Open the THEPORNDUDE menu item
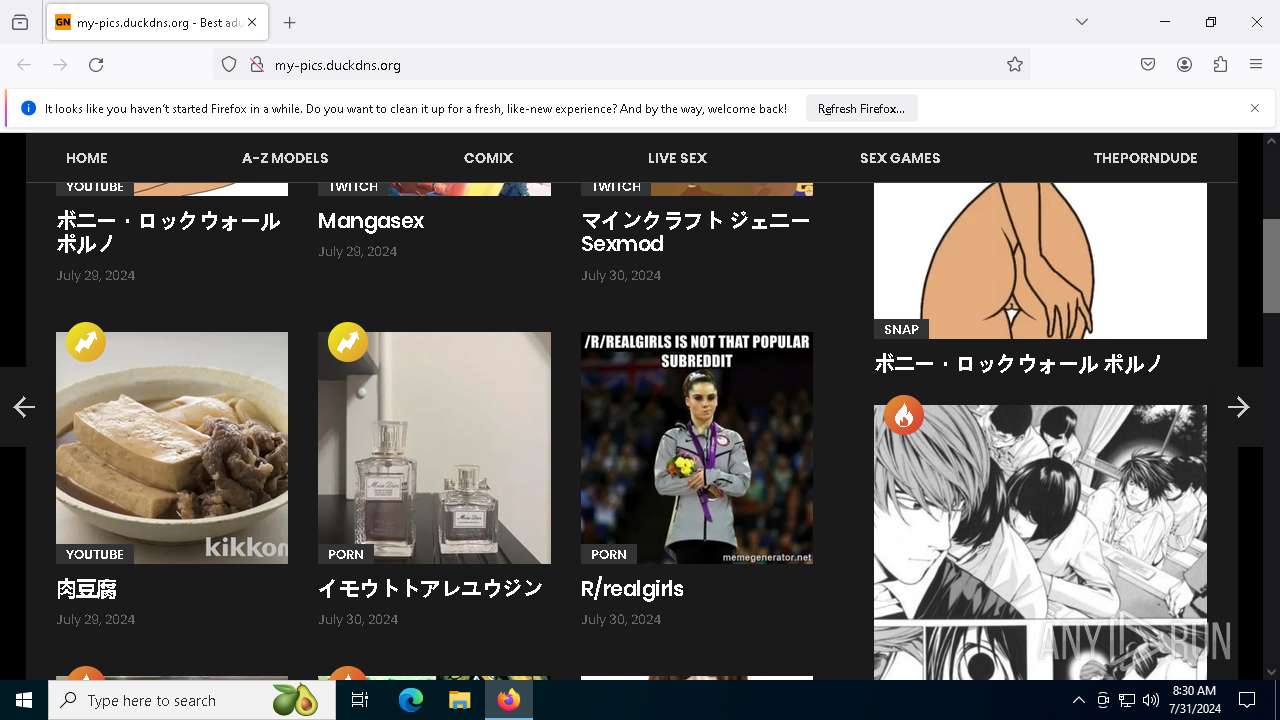The image size is (1280, 720). click(1145, 158)
